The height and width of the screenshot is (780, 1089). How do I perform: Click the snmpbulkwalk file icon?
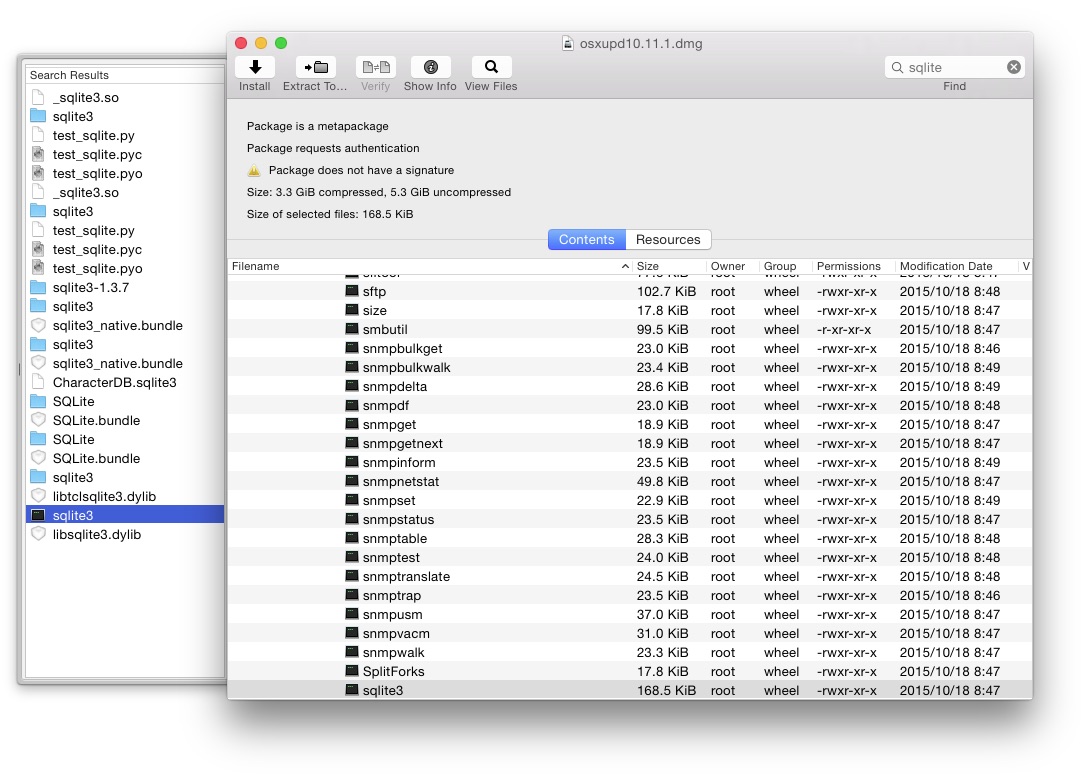pos(352,367)
